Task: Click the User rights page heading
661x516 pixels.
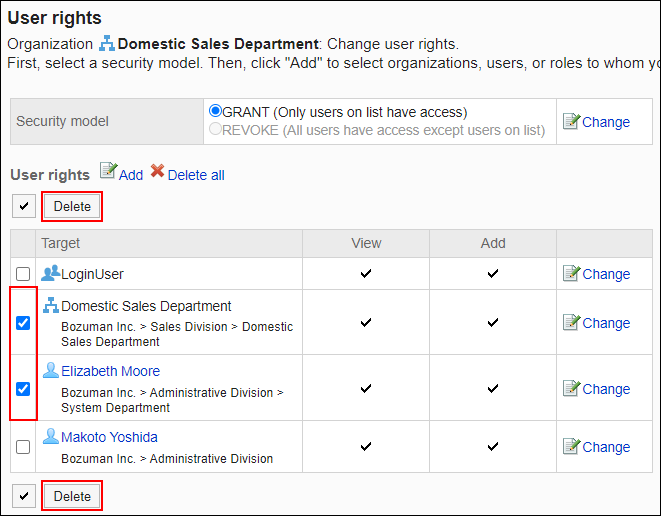Action: [x=54, y=18]
